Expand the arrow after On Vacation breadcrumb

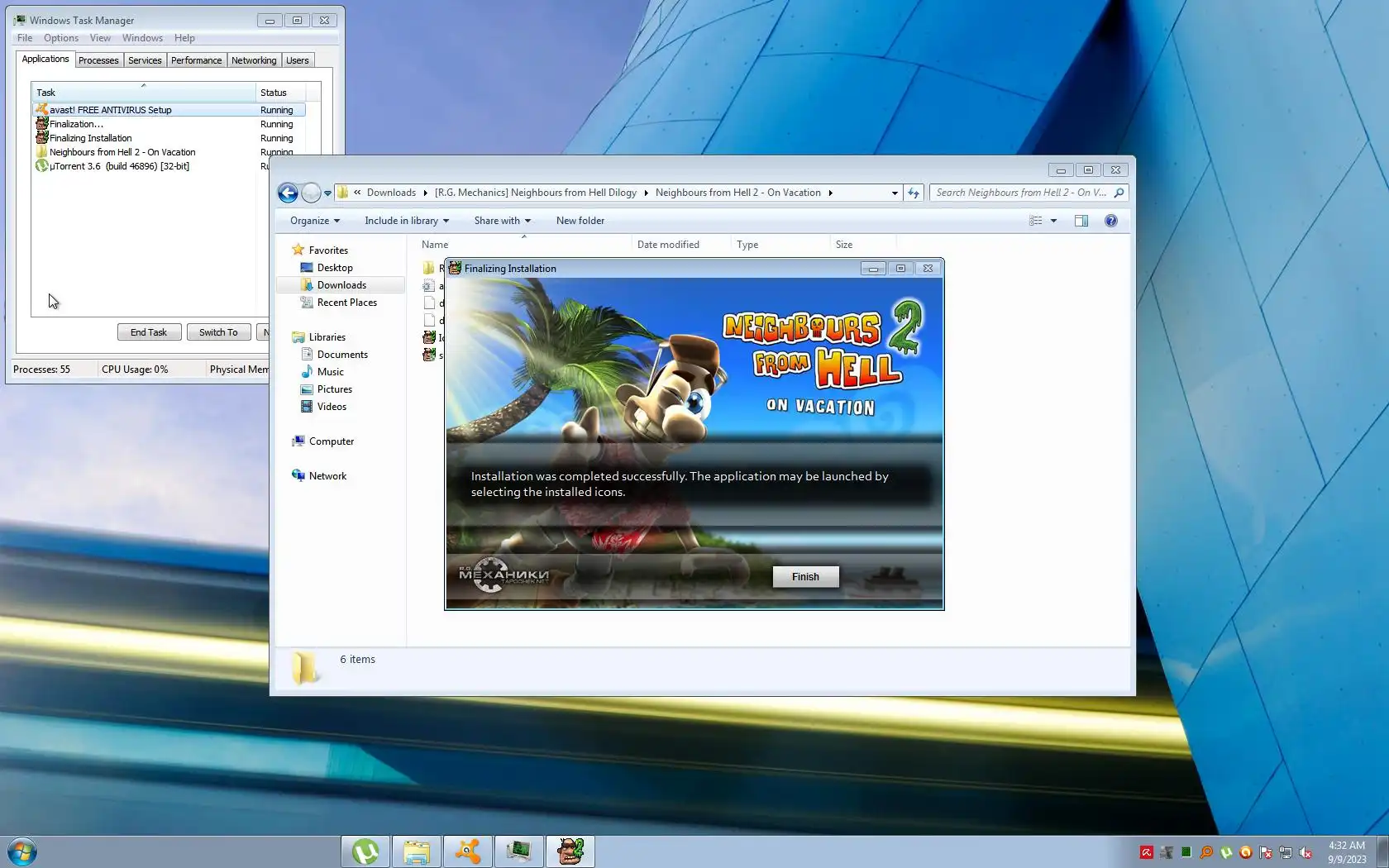click(830, 193)
